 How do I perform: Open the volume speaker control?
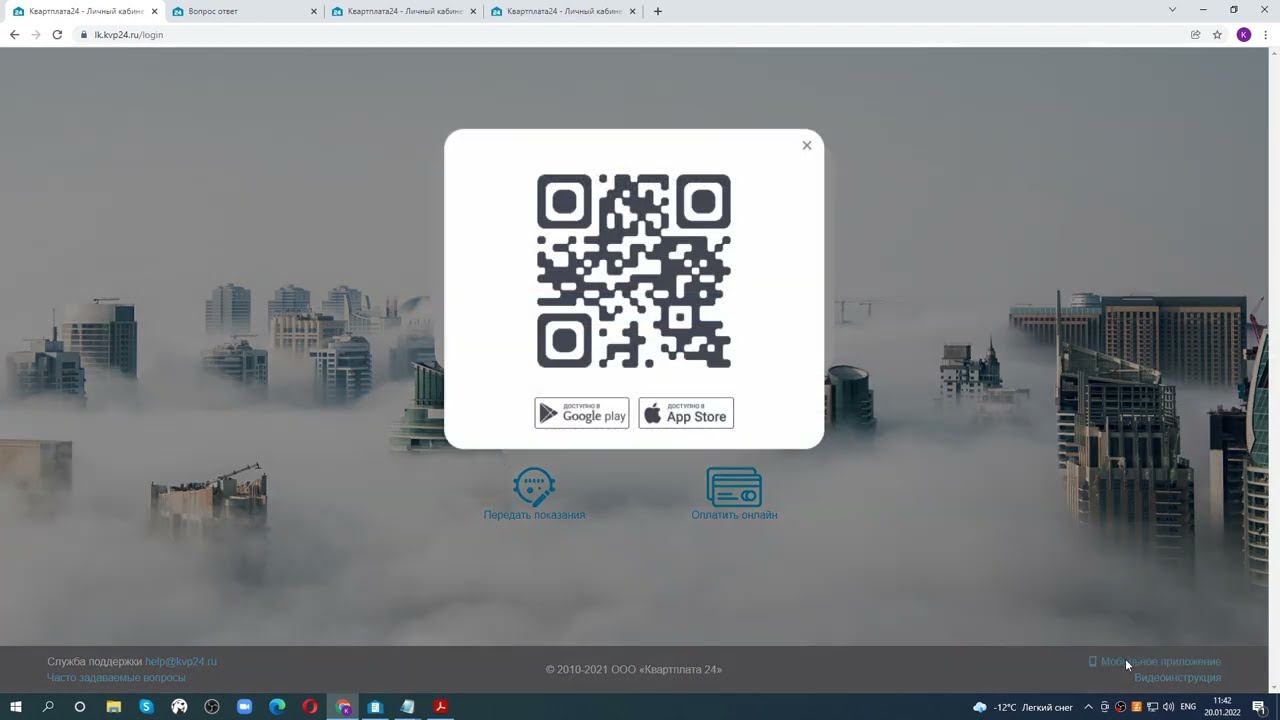(1168, 707)
